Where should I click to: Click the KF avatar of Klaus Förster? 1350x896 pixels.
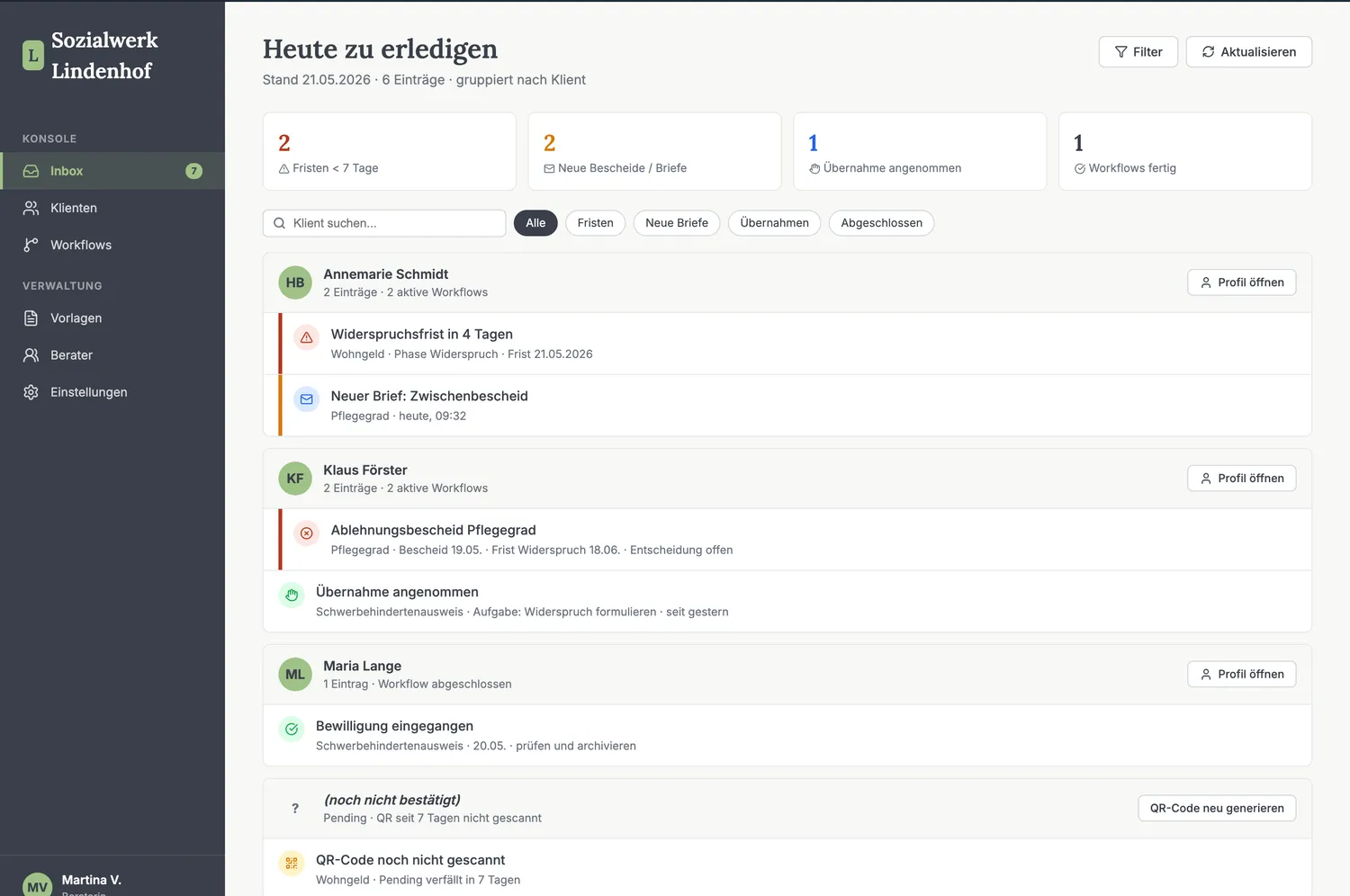tap(295, 479)
